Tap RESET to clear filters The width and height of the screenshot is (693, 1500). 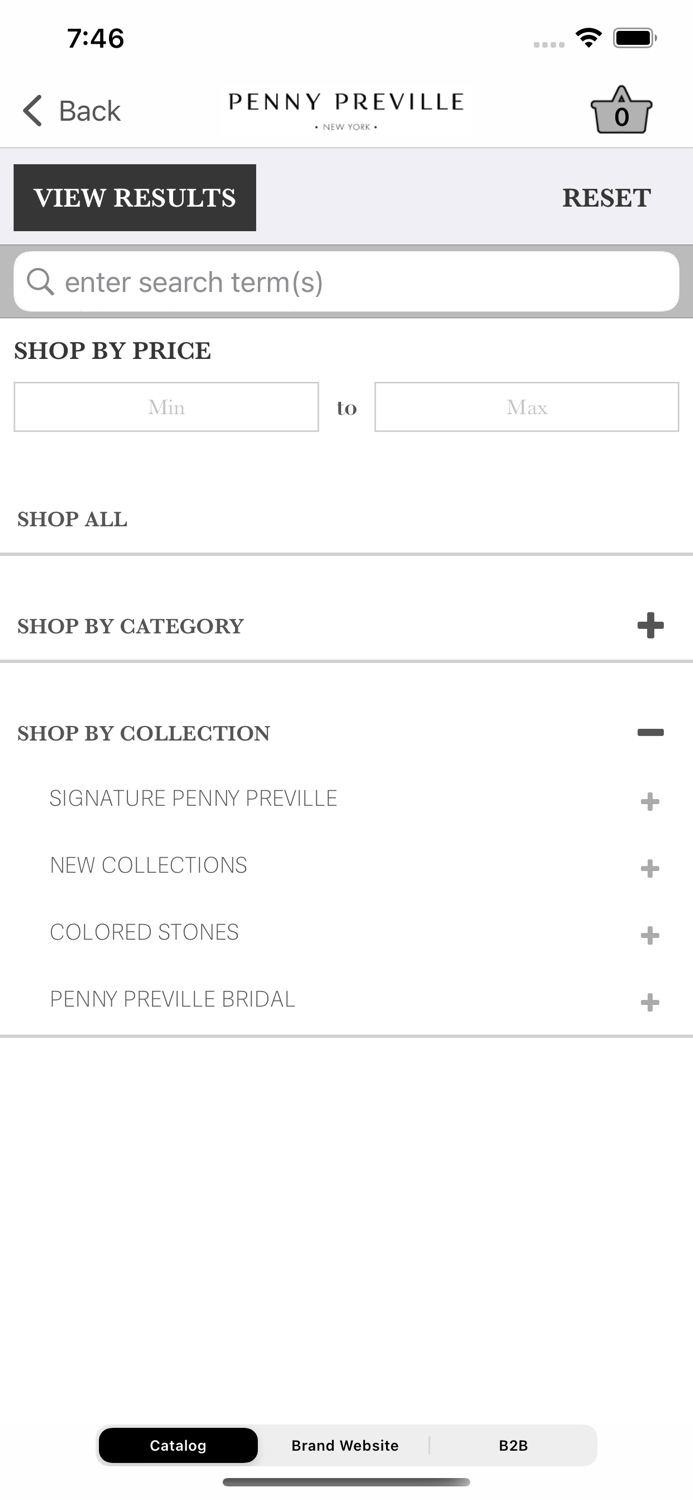[x=607, y=198]
